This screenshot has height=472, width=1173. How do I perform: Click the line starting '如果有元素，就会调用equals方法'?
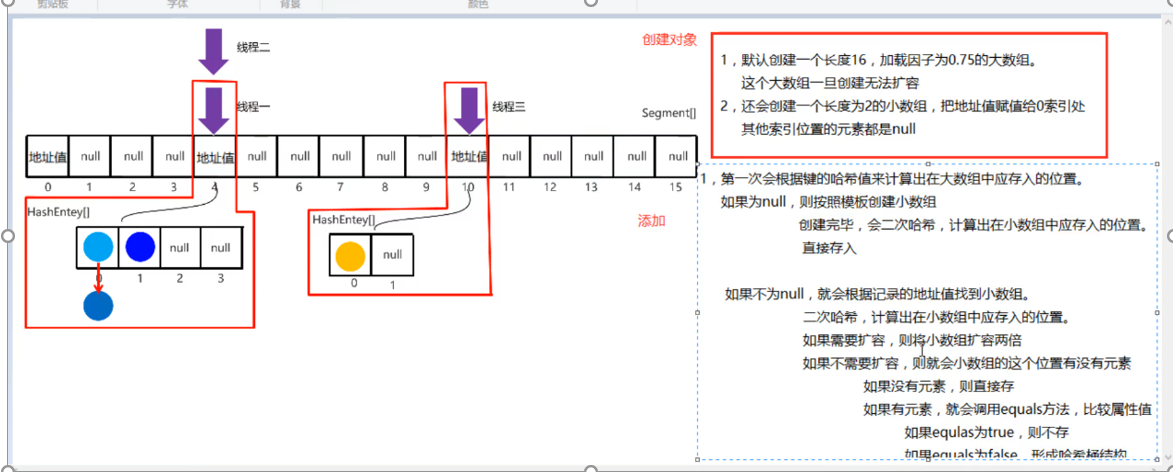tap(1007, 409)
